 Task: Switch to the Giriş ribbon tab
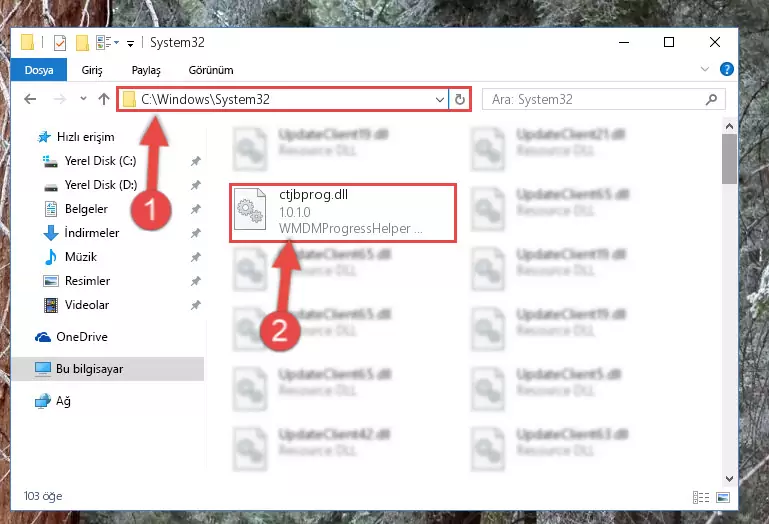point(92,70)
